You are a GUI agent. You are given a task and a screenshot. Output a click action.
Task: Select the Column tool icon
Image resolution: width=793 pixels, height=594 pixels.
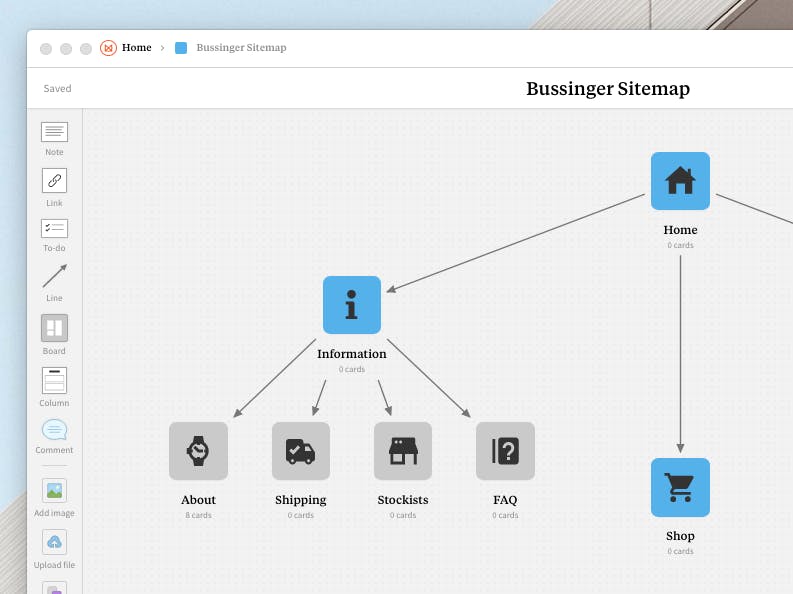click(54, 380)
